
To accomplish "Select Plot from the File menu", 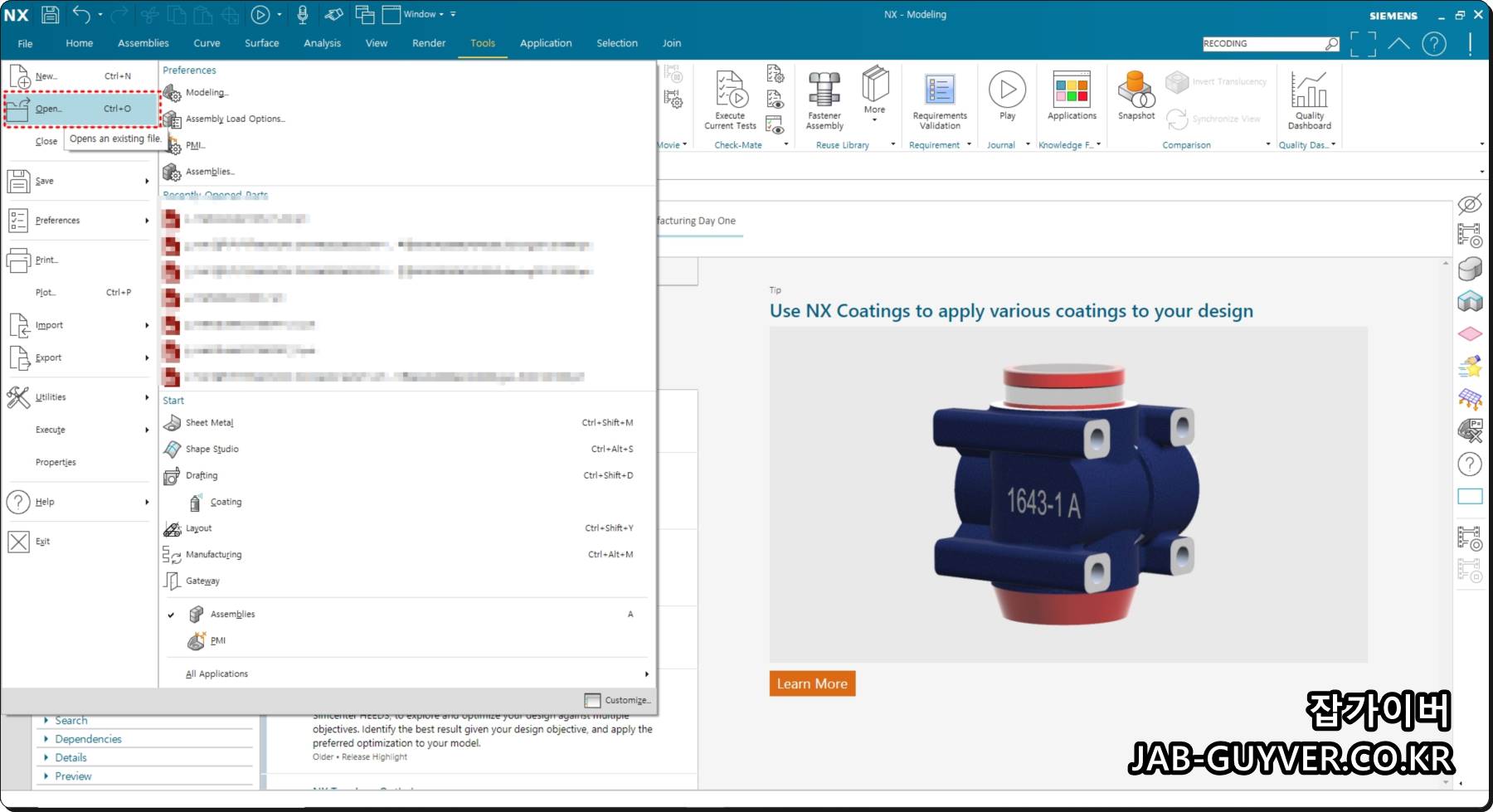I will (x=80, y=292).
